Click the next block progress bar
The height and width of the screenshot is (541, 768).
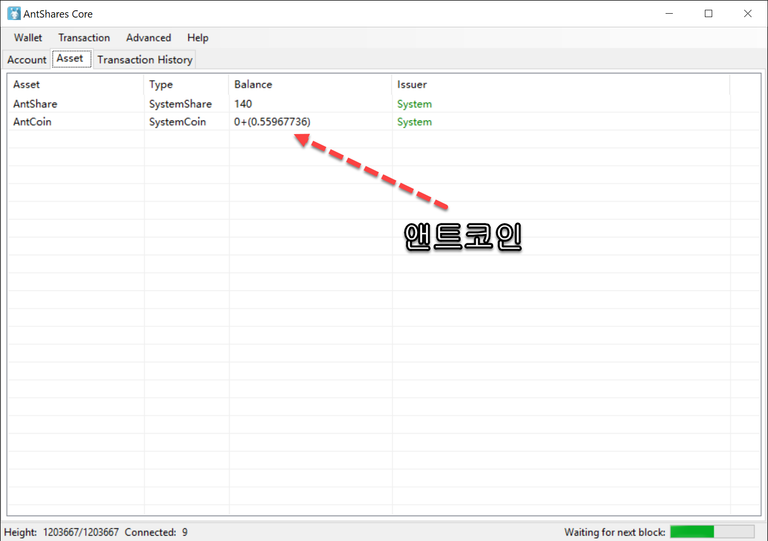[712, 532]
